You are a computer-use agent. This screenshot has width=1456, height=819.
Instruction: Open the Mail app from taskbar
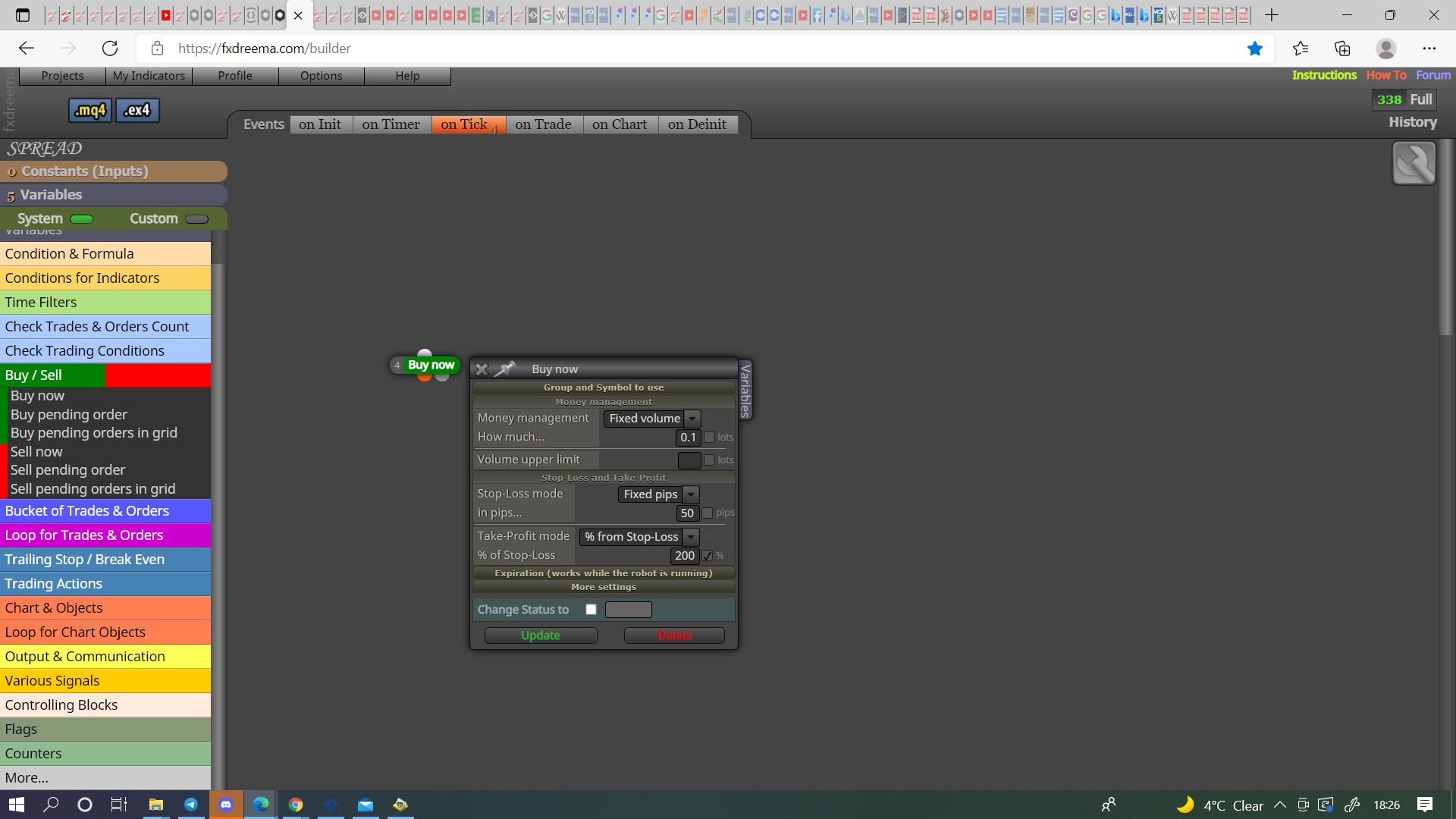tap(366, 805)
